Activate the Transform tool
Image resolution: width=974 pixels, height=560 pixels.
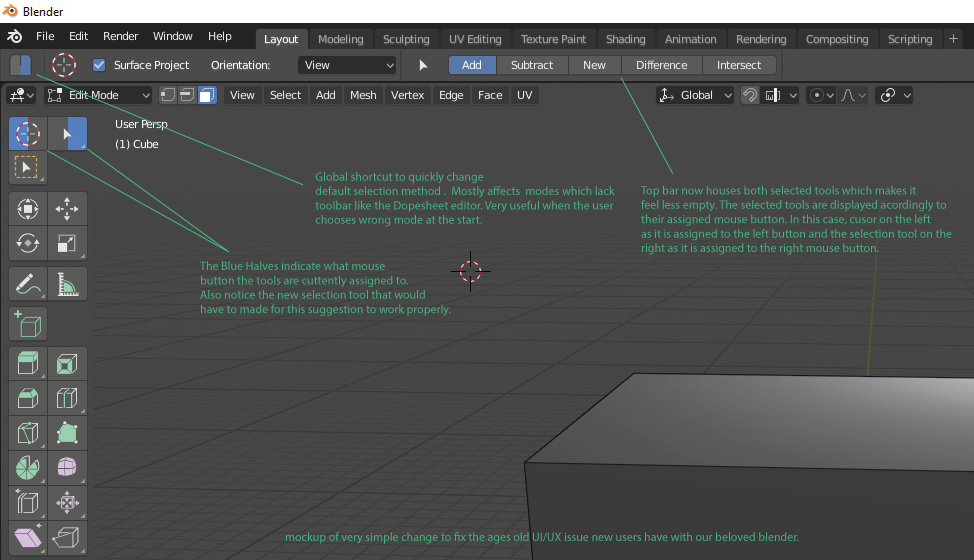28,209
